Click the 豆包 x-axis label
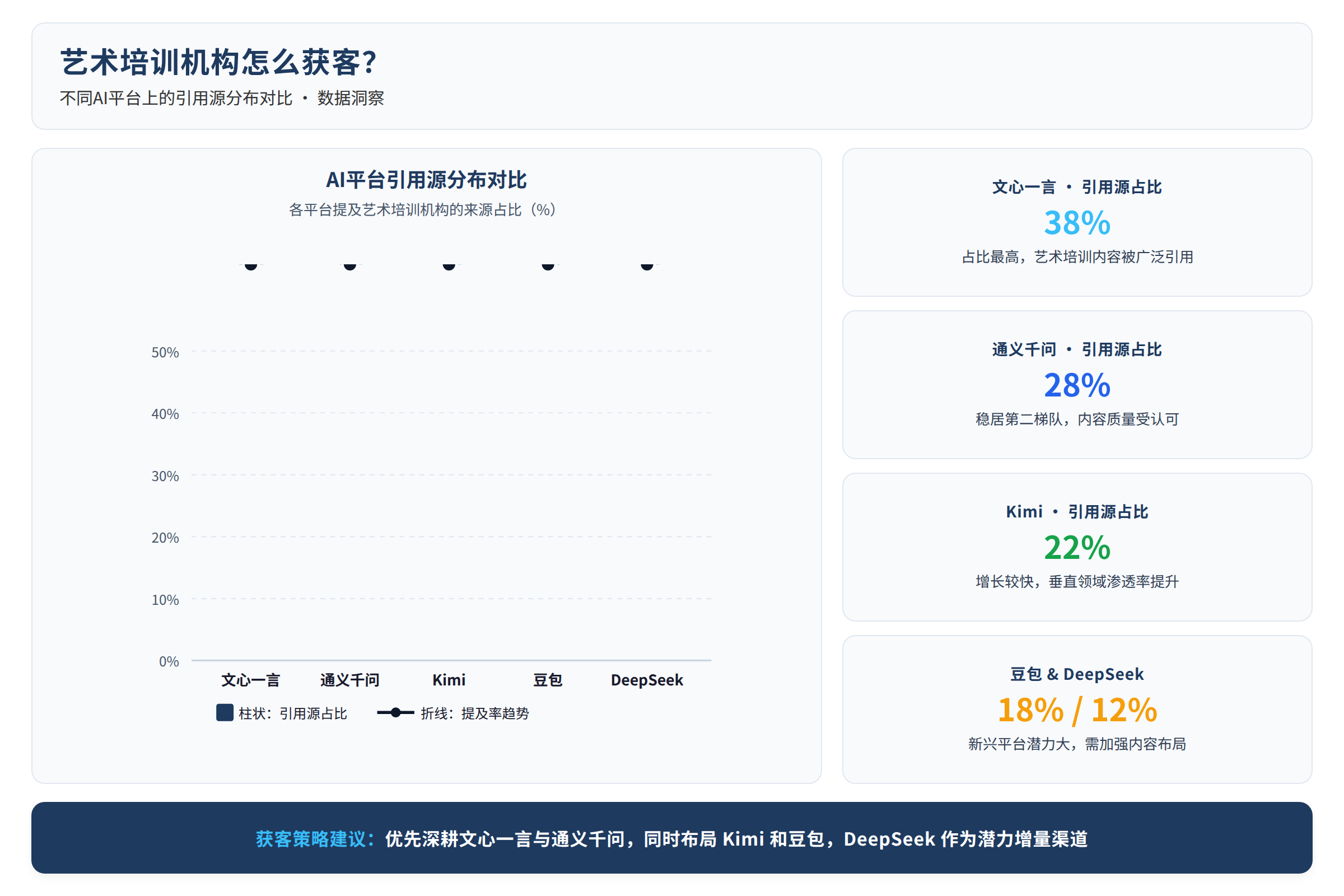 point(548,680)
